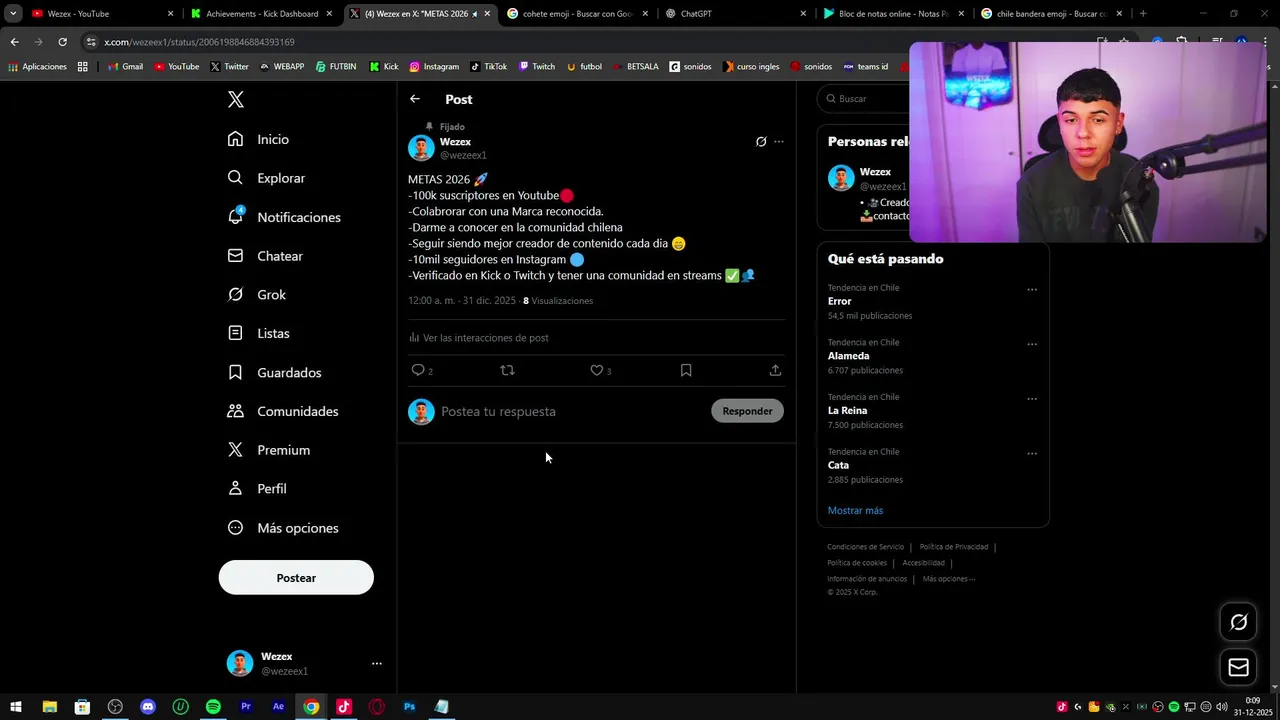This screenshot has width=1280, height=720.
Task: Open Condiciones de Servicio link
Action: point(865,547)
